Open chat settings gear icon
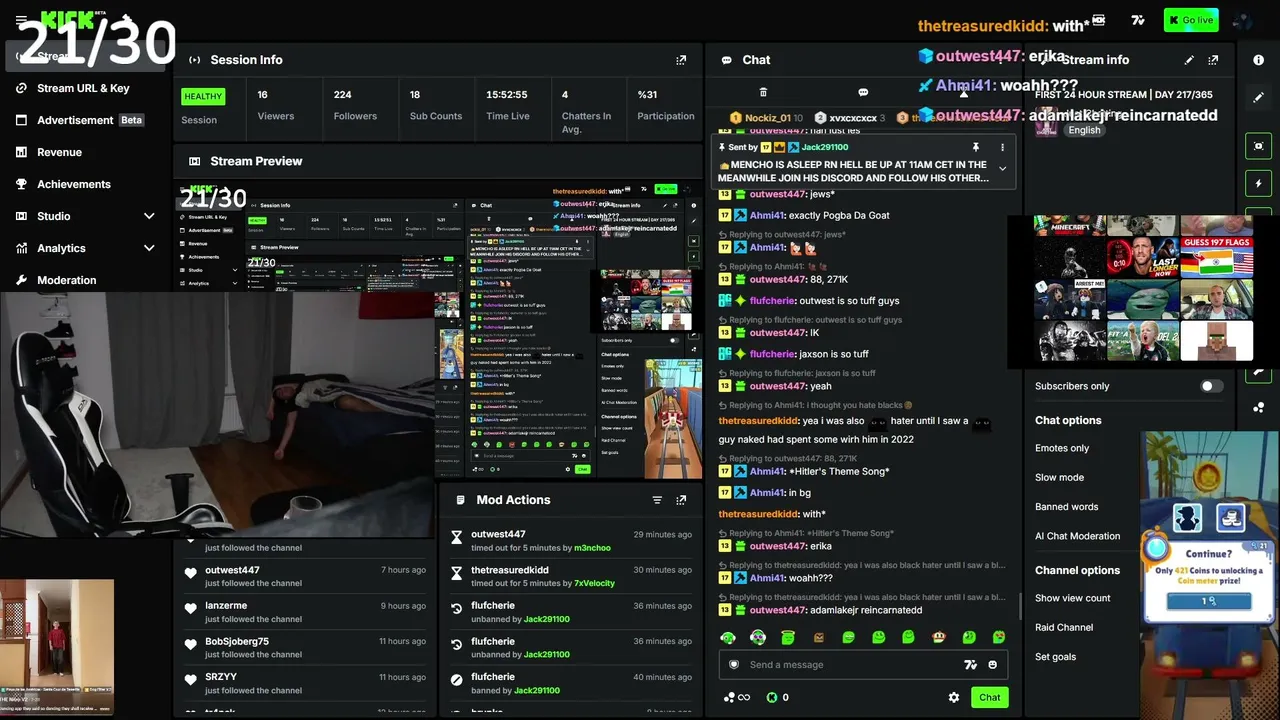The width and height of the screenshot is (1280, 720). (x=954, y=698)
